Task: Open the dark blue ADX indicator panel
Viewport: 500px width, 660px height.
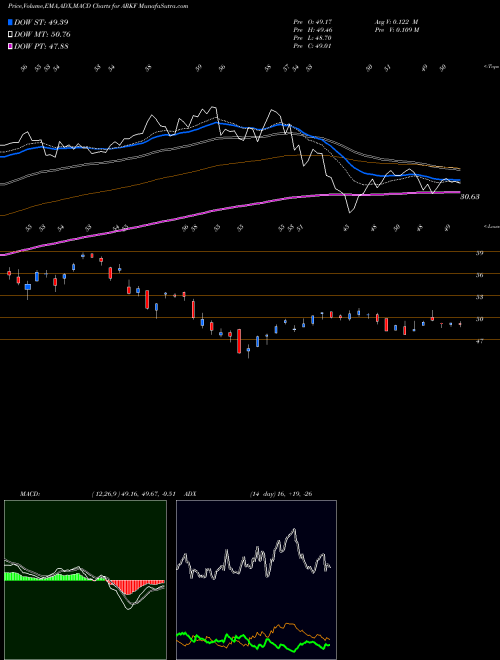Action: point(256,580)
